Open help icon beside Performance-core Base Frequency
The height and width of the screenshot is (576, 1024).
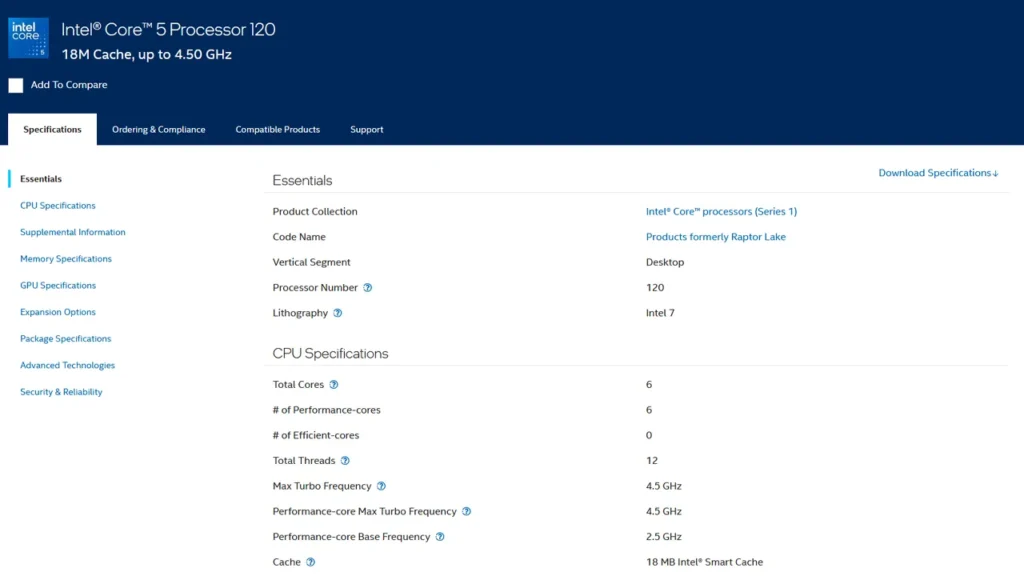click(440, 537)
